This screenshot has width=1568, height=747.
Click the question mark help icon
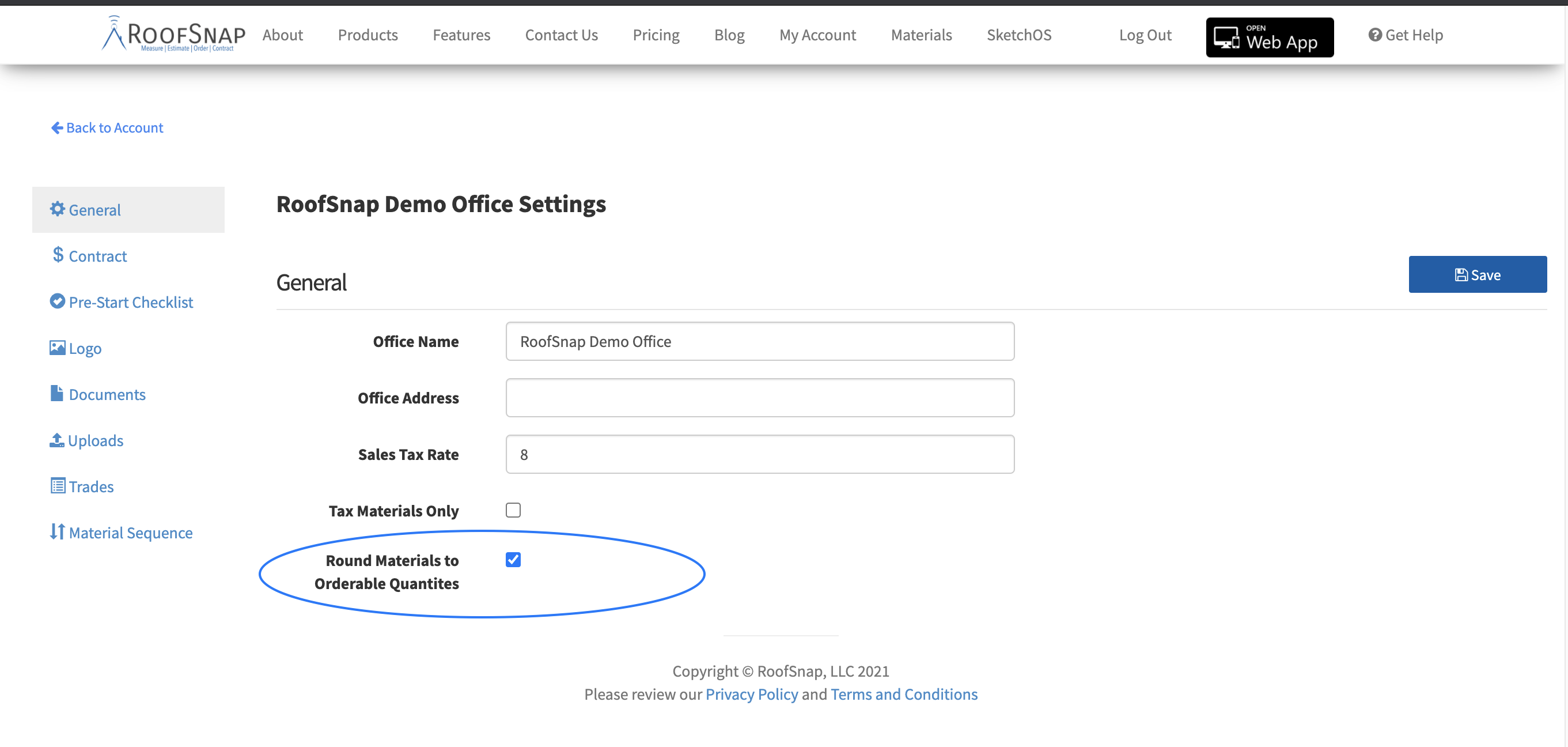1374,35
